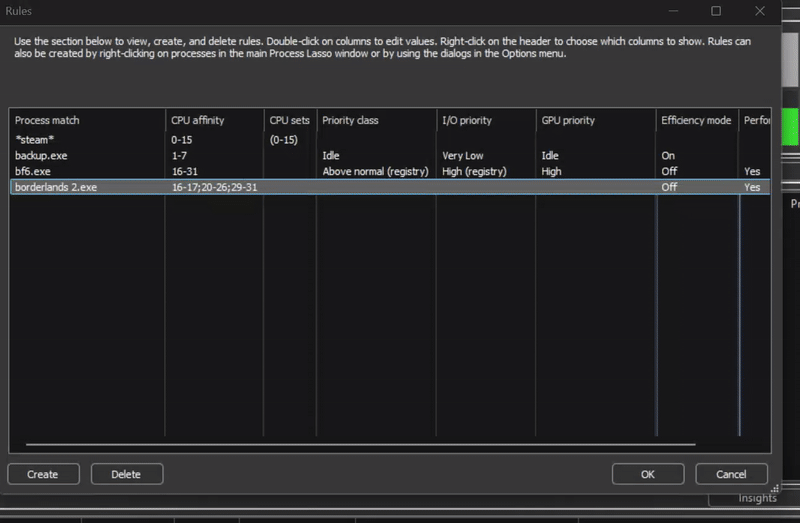Screen dimensions: 800x523
Task: Select the bf6.exe rule row
Action: [x=32, y=171]
